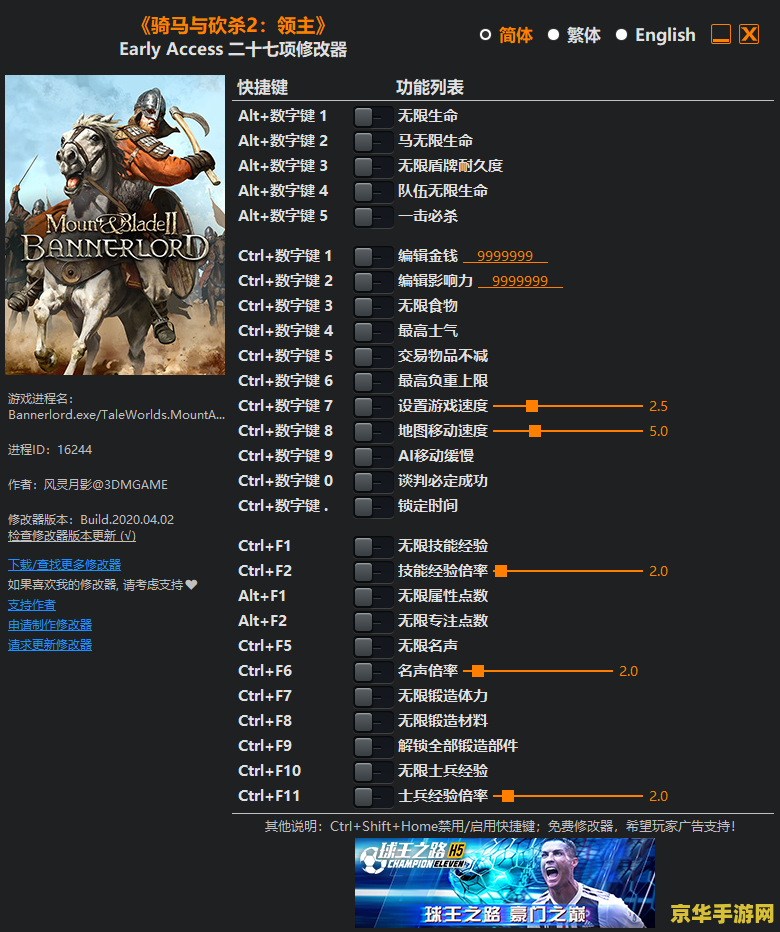
Task: Toggle 马无限生命 switch
Action: coord(373,141)
